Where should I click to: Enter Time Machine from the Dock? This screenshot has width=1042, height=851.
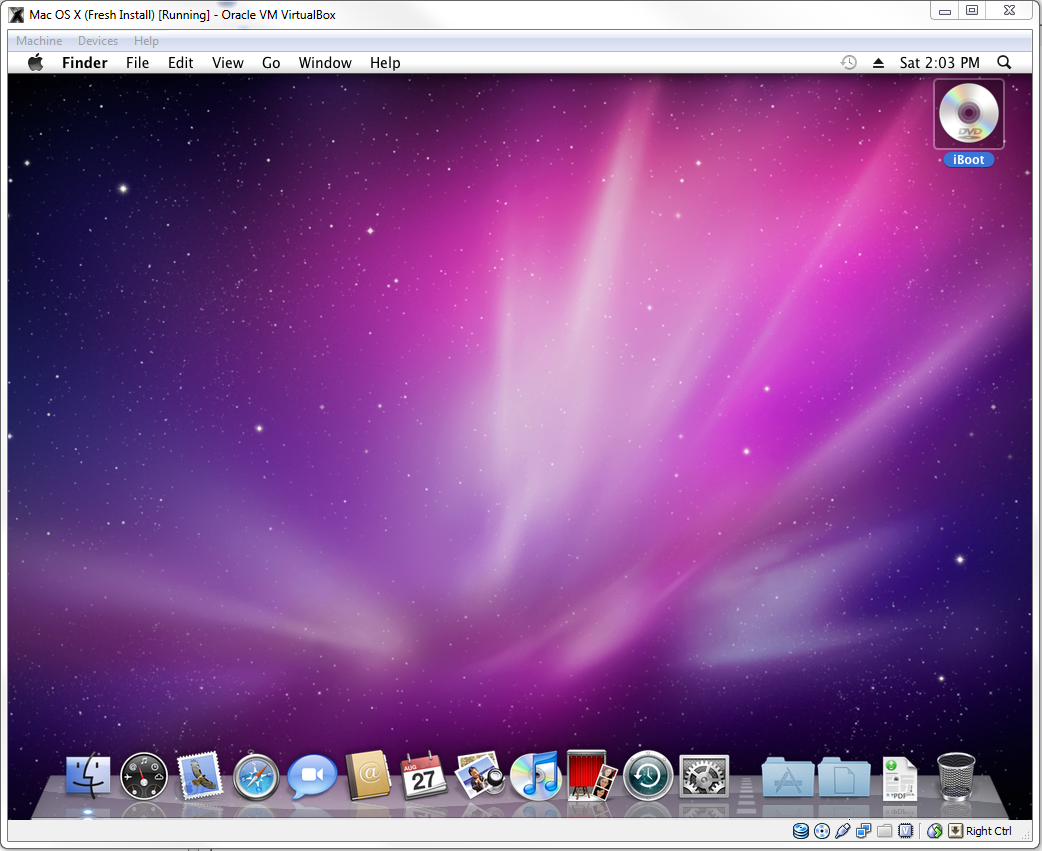(647, 776)
